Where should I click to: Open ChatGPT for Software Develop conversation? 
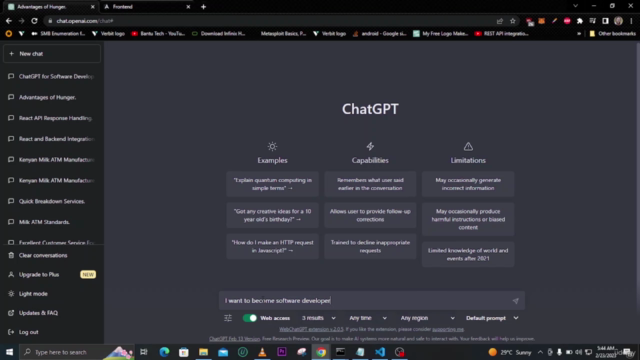[52, 76]
